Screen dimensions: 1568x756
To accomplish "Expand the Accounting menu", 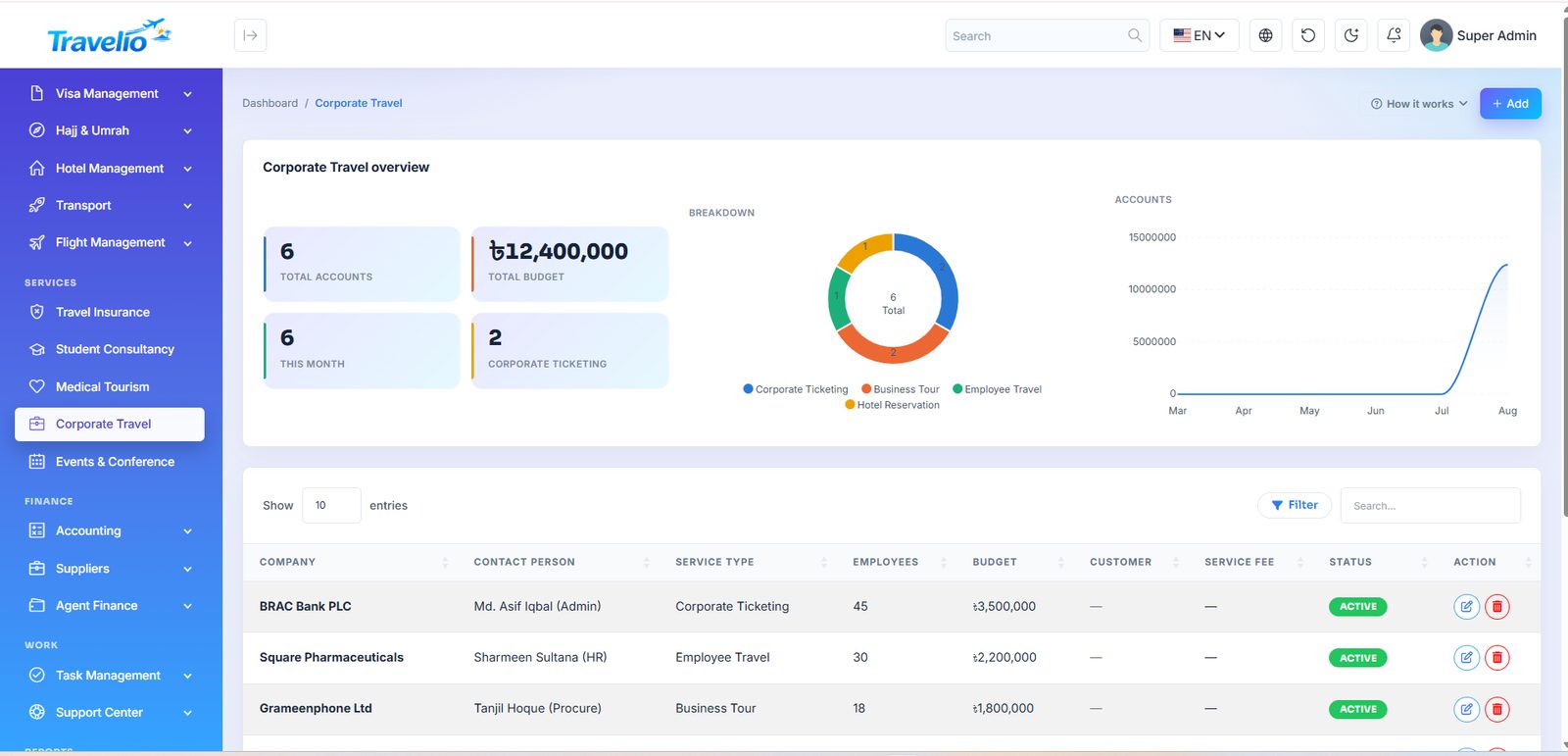I will pos(111,530).
